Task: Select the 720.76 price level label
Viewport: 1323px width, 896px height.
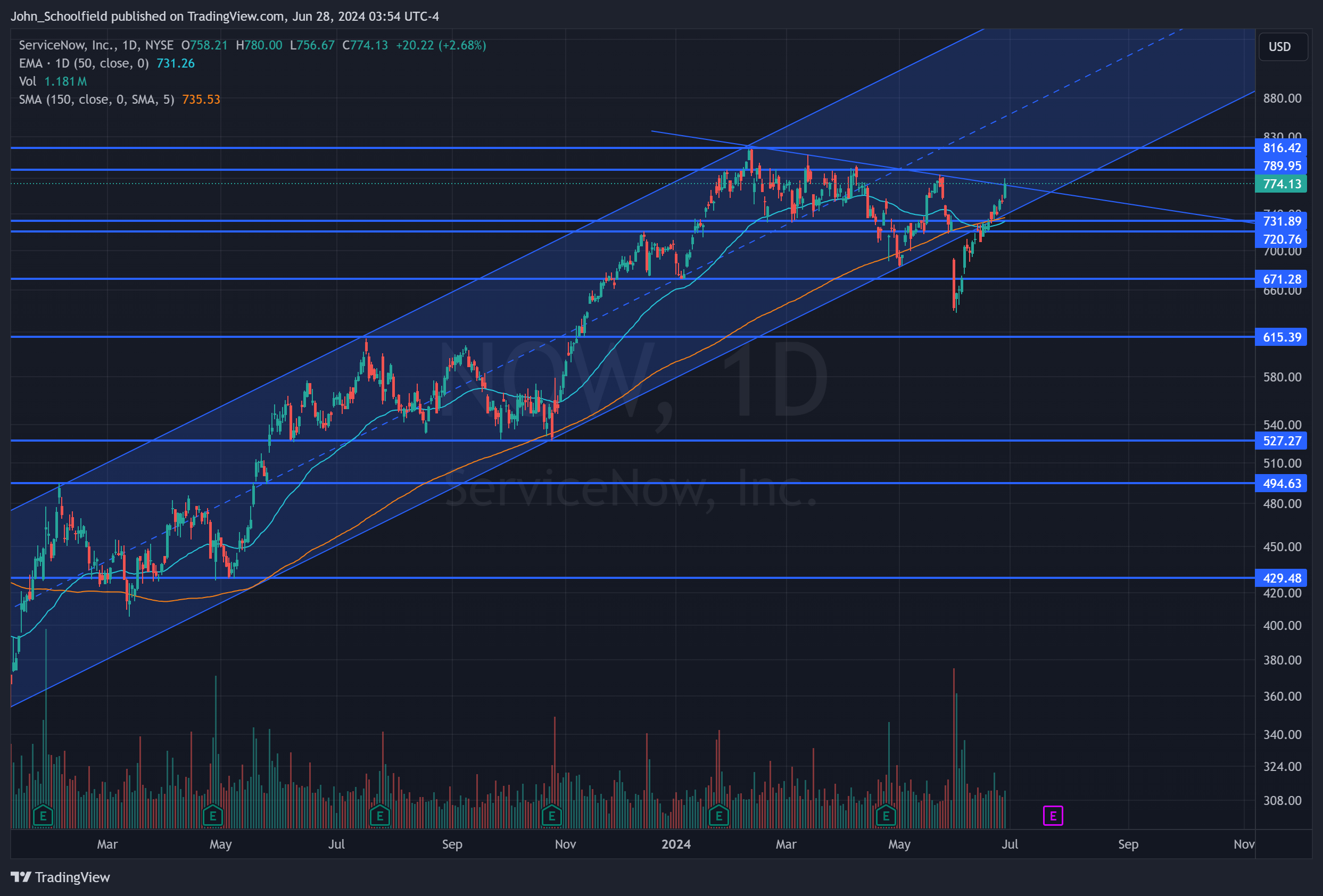Action: coord(1281,239)
